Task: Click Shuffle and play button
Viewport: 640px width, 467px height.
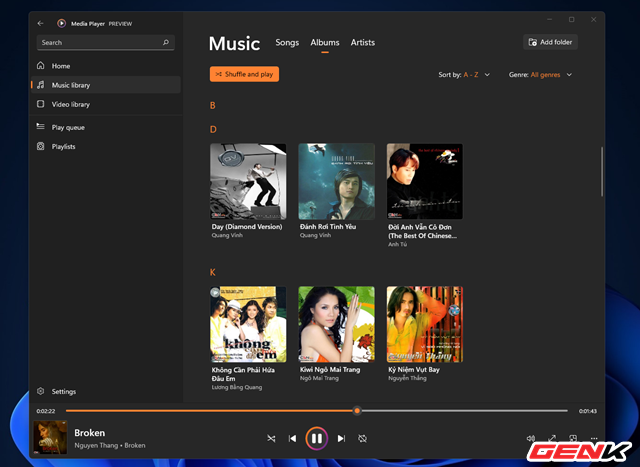Action: coord(244,74)
